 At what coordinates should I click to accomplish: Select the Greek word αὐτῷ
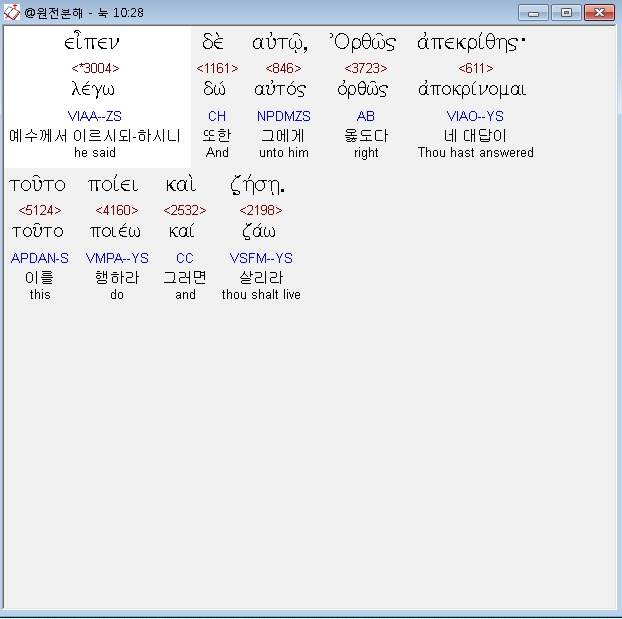[280, 42]
